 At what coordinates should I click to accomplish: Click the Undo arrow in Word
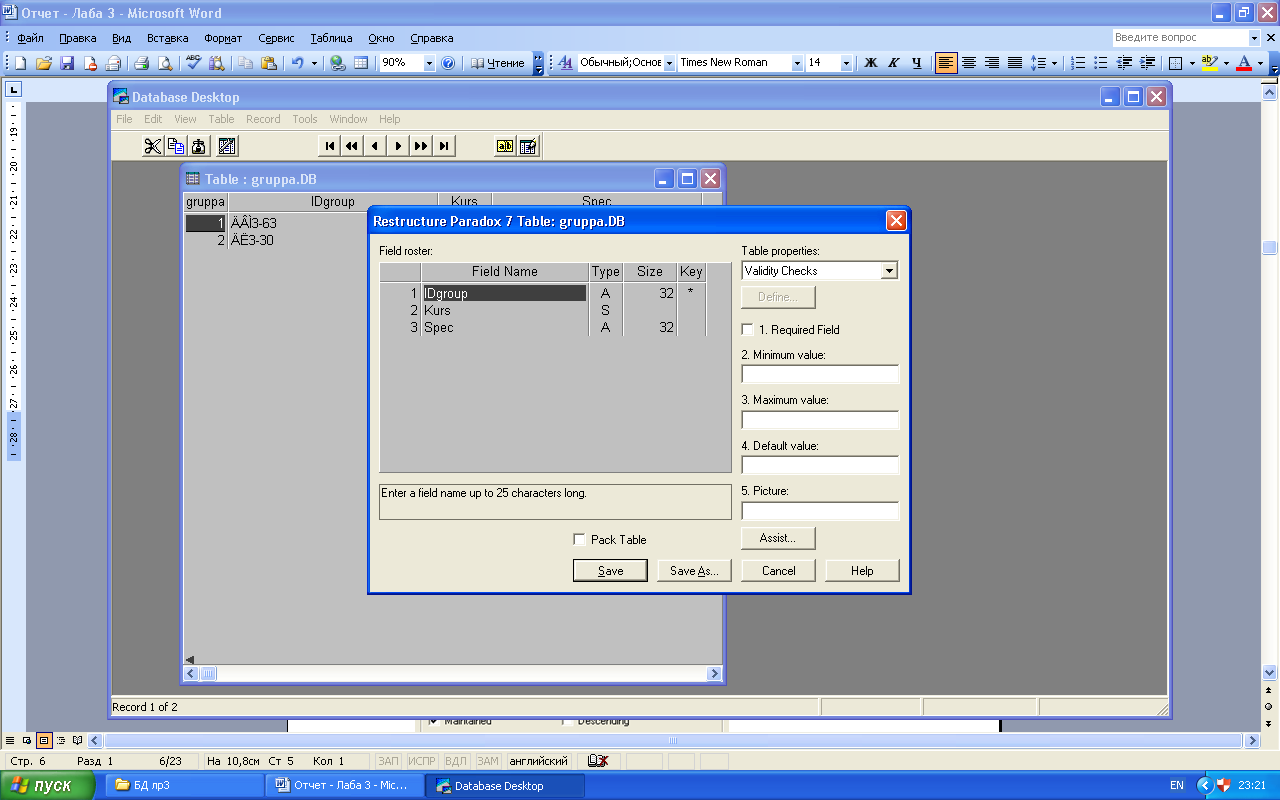point(297,63)
